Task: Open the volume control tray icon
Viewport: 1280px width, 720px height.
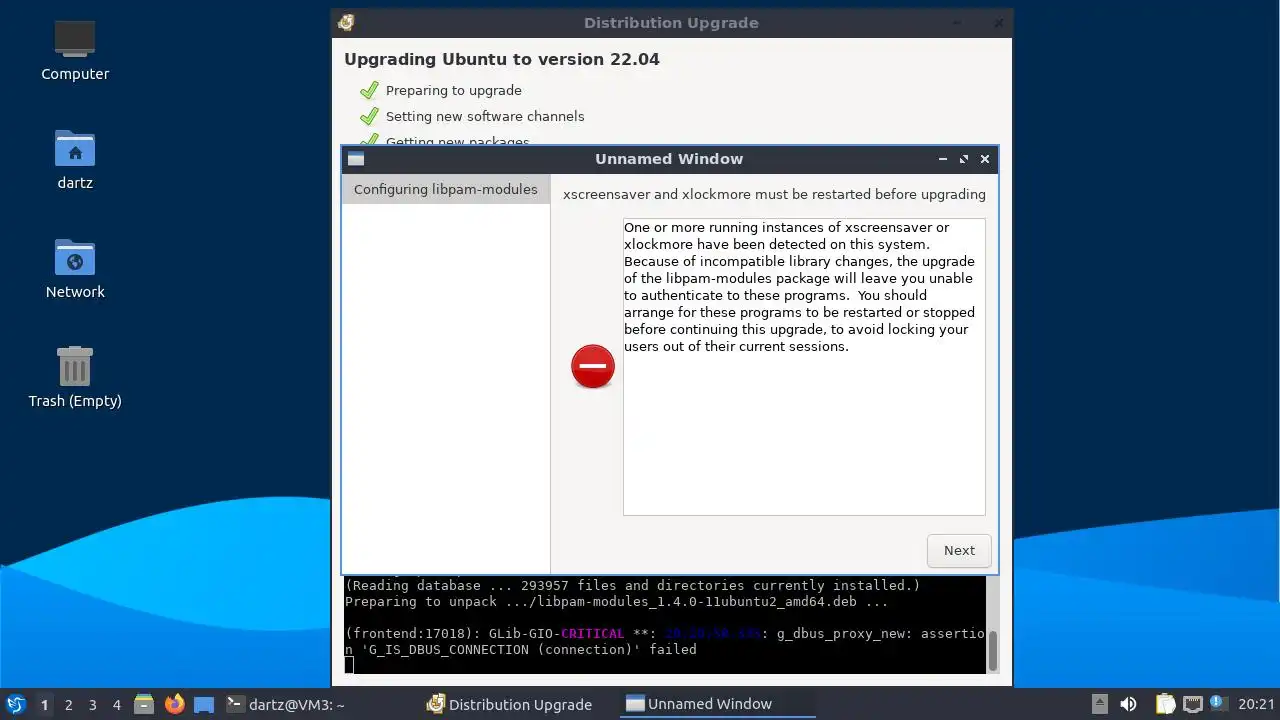Action: 1128,704
